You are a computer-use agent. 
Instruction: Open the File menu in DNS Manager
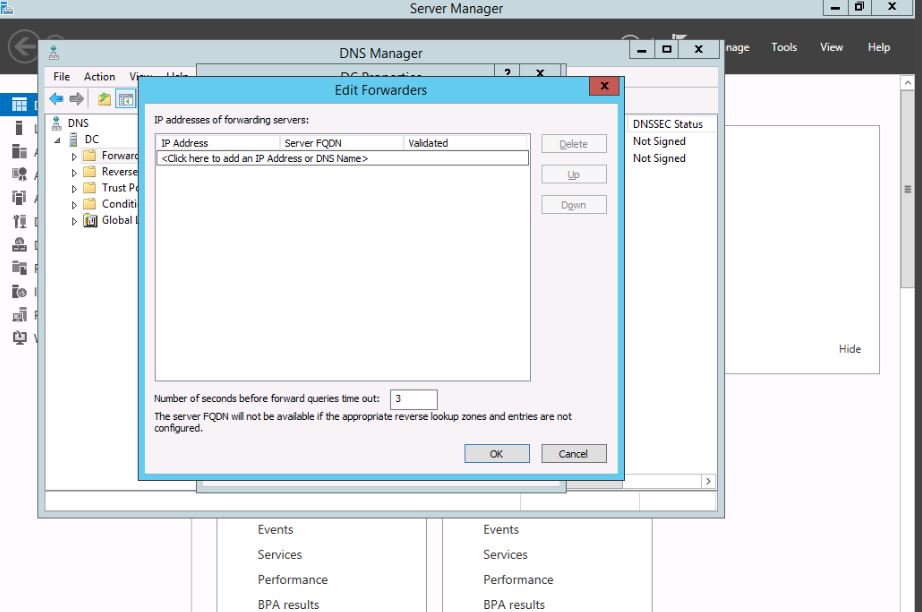[x=62, y=77]
